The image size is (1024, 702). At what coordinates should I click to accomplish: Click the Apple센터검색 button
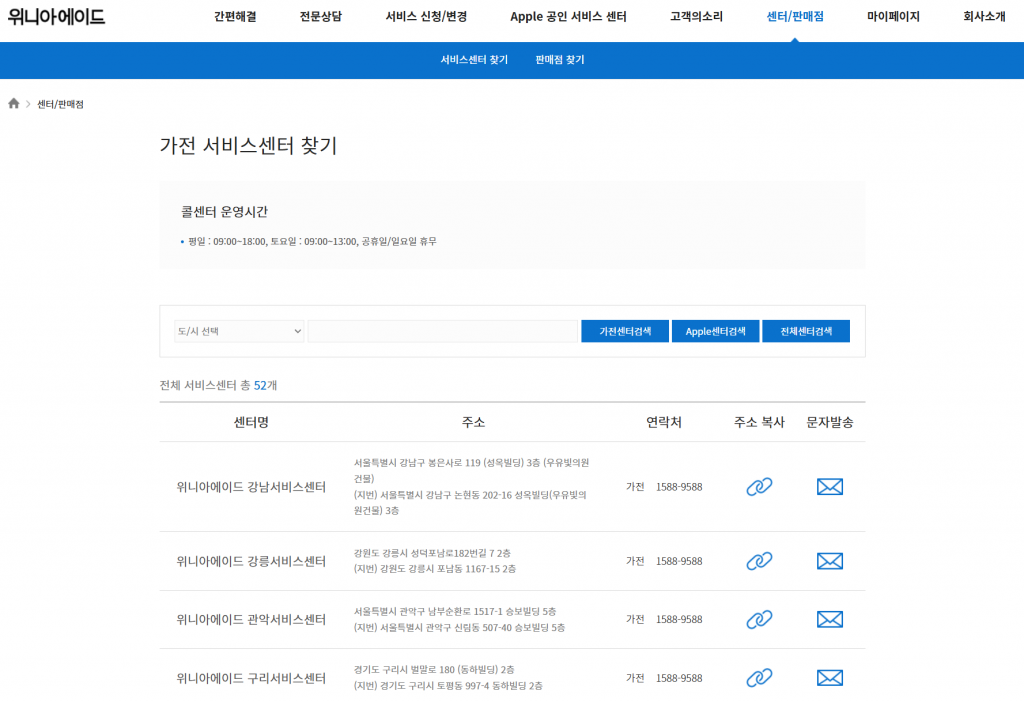715,330
